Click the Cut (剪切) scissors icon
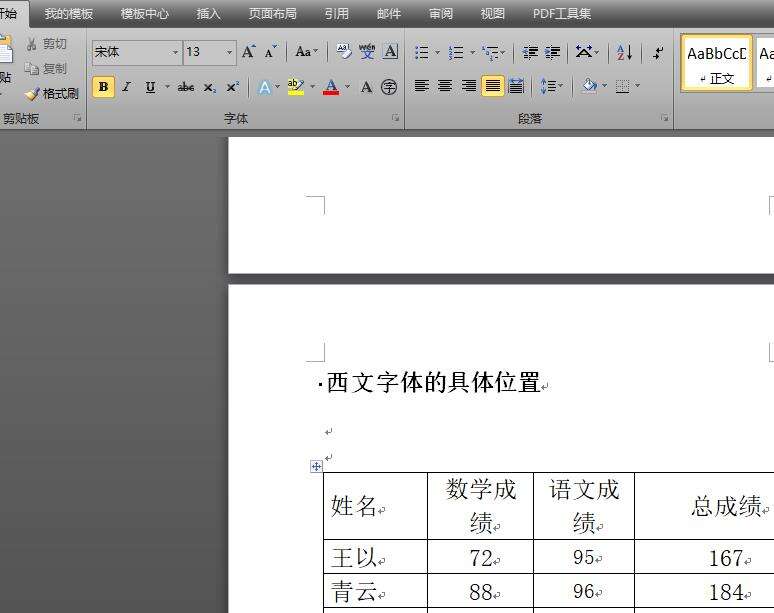 click(32, 44)
